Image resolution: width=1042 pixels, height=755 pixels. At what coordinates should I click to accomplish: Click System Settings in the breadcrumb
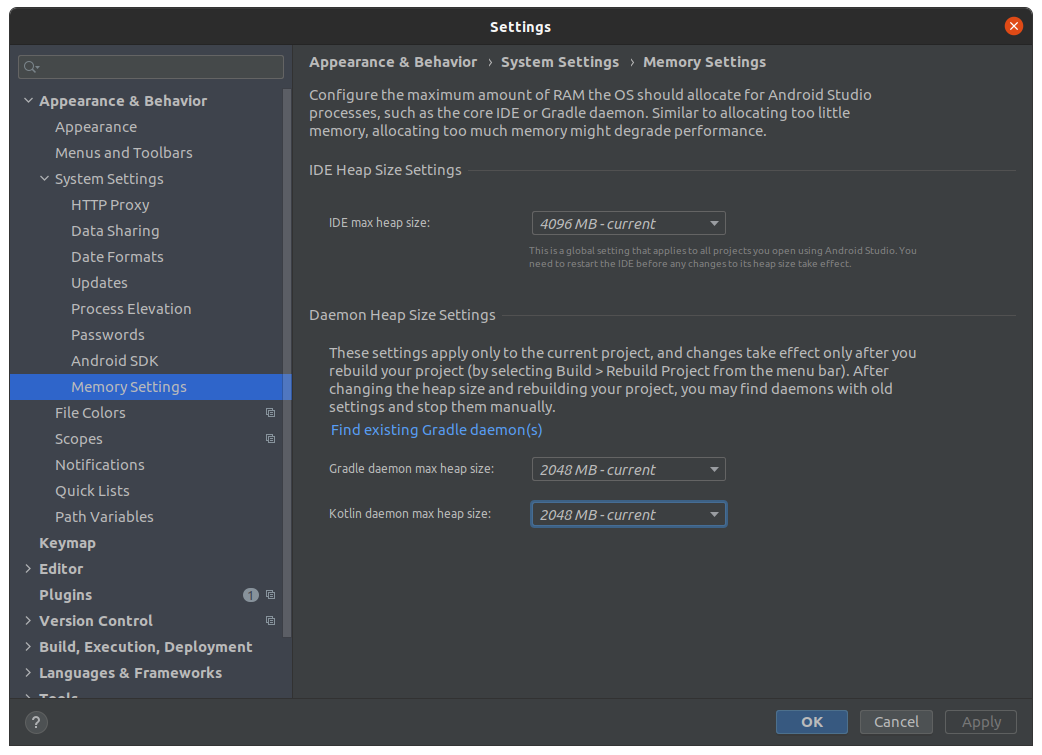pos(560,62)
